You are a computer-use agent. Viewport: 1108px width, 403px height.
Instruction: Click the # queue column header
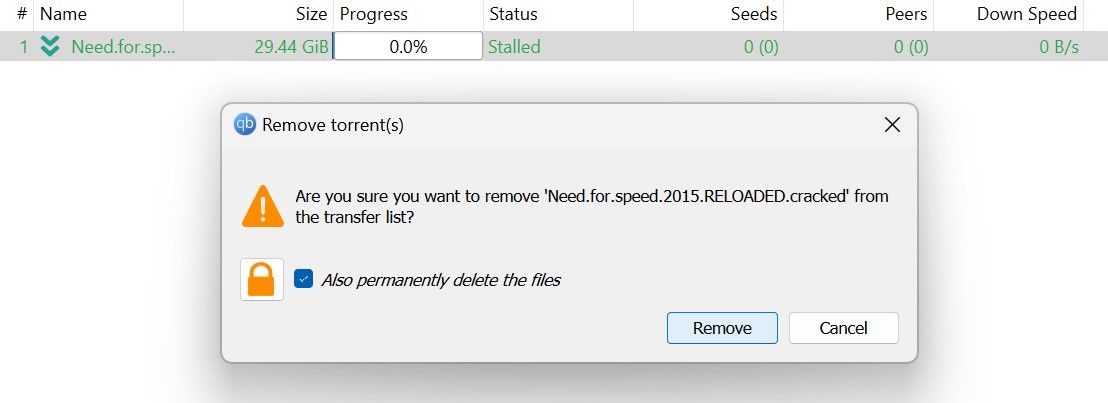21,14
